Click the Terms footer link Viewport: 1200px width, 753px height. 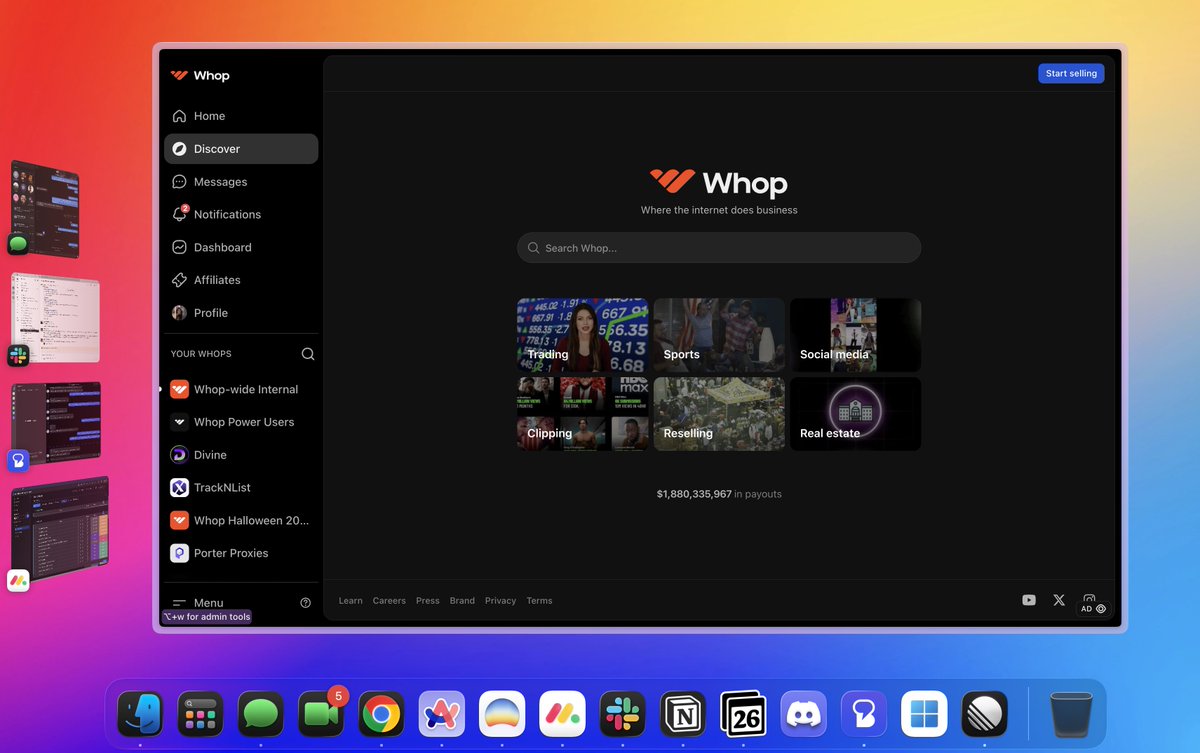click(x=539, y=601)
